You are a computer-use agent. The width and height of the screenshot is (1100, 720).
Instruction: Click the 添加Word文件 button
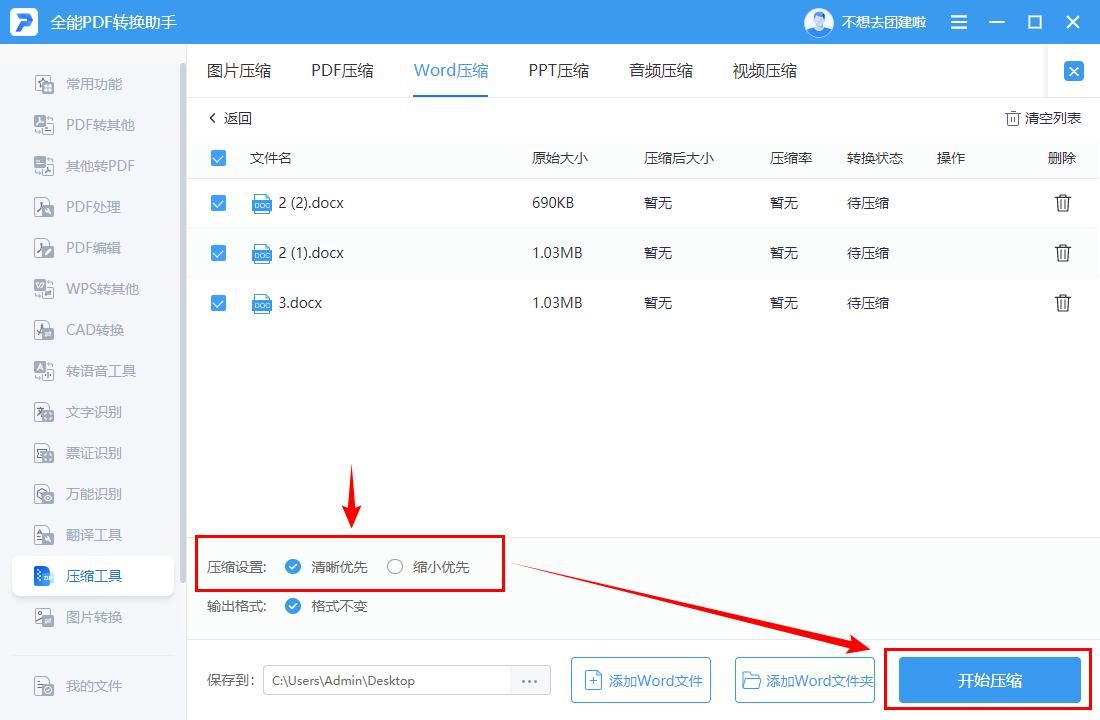640,680
